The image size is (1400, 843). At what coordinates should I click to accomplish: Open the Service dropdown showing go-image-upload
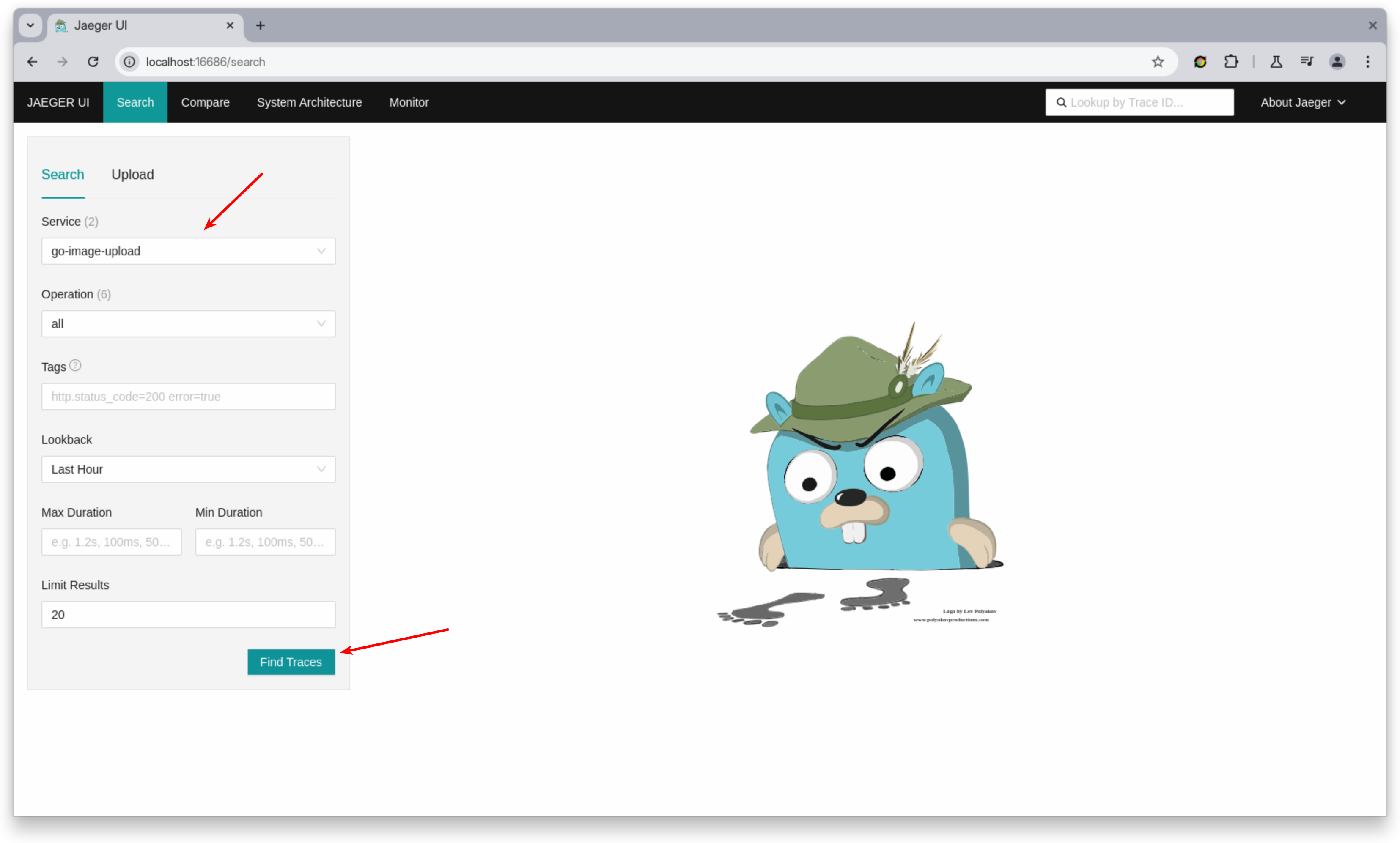pyautogui.click(x=188, y=251)
